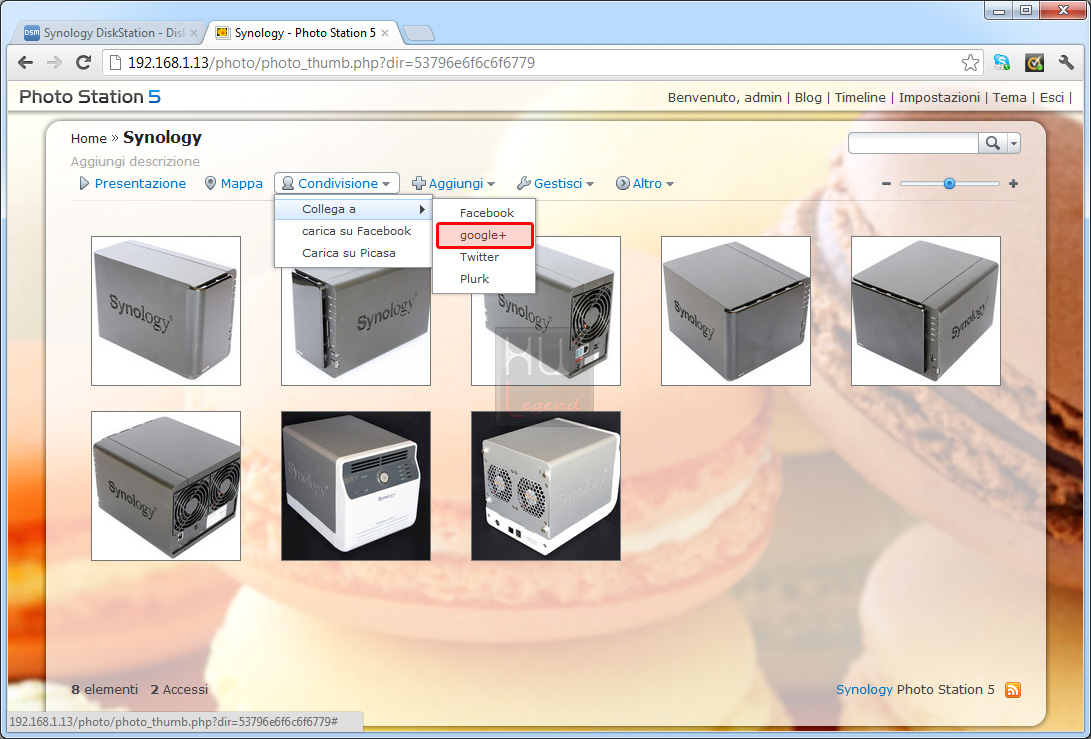Bookmark this page with the star icon
1091x739 pixels.
coord(970,63)
